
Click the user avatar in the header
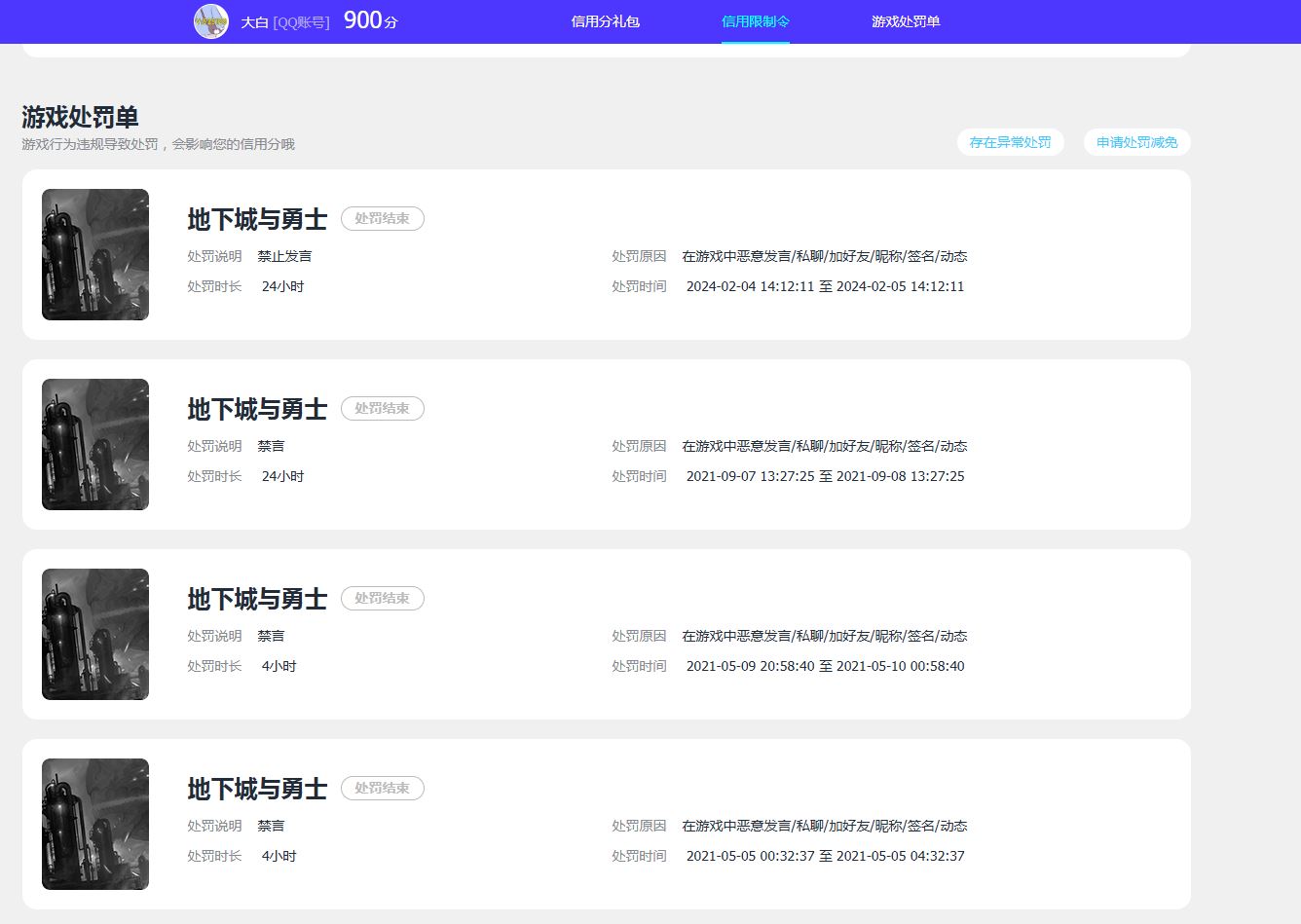pyautogui.click(x=211, y=21)
